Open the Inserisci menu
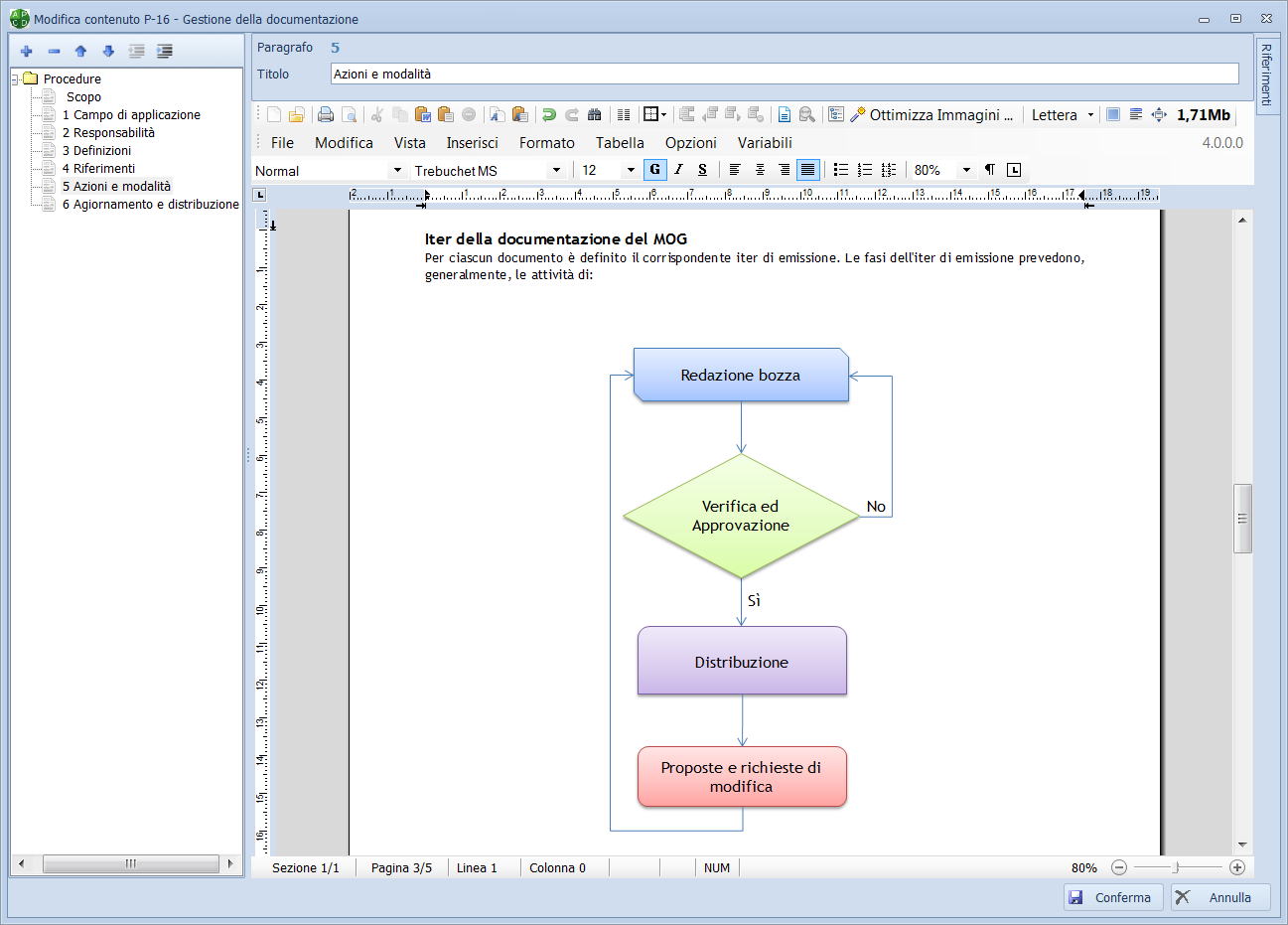 (472, 143)
